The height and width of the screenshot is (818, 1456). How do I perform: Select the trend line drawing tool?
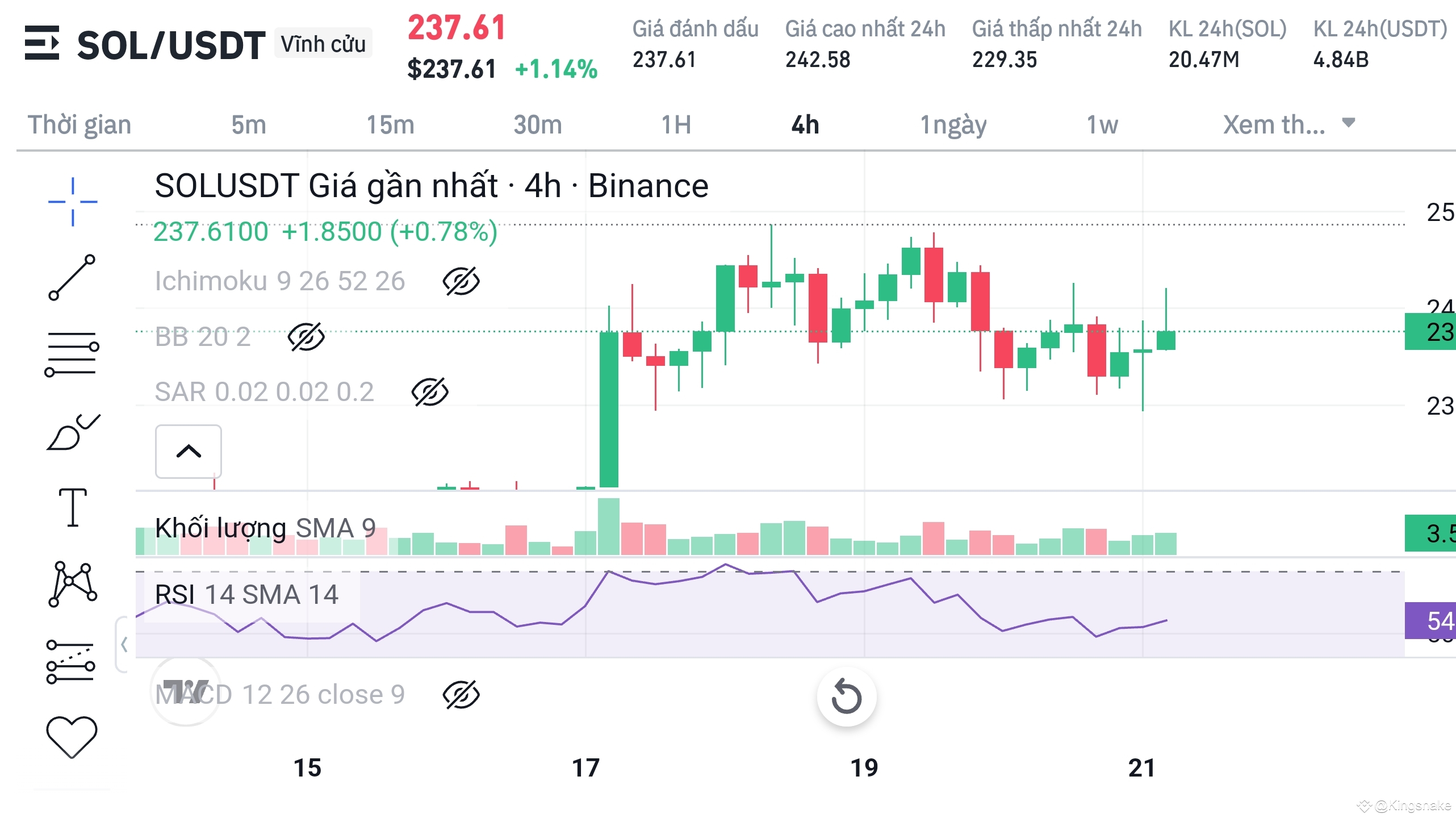(x=72, y=278)
